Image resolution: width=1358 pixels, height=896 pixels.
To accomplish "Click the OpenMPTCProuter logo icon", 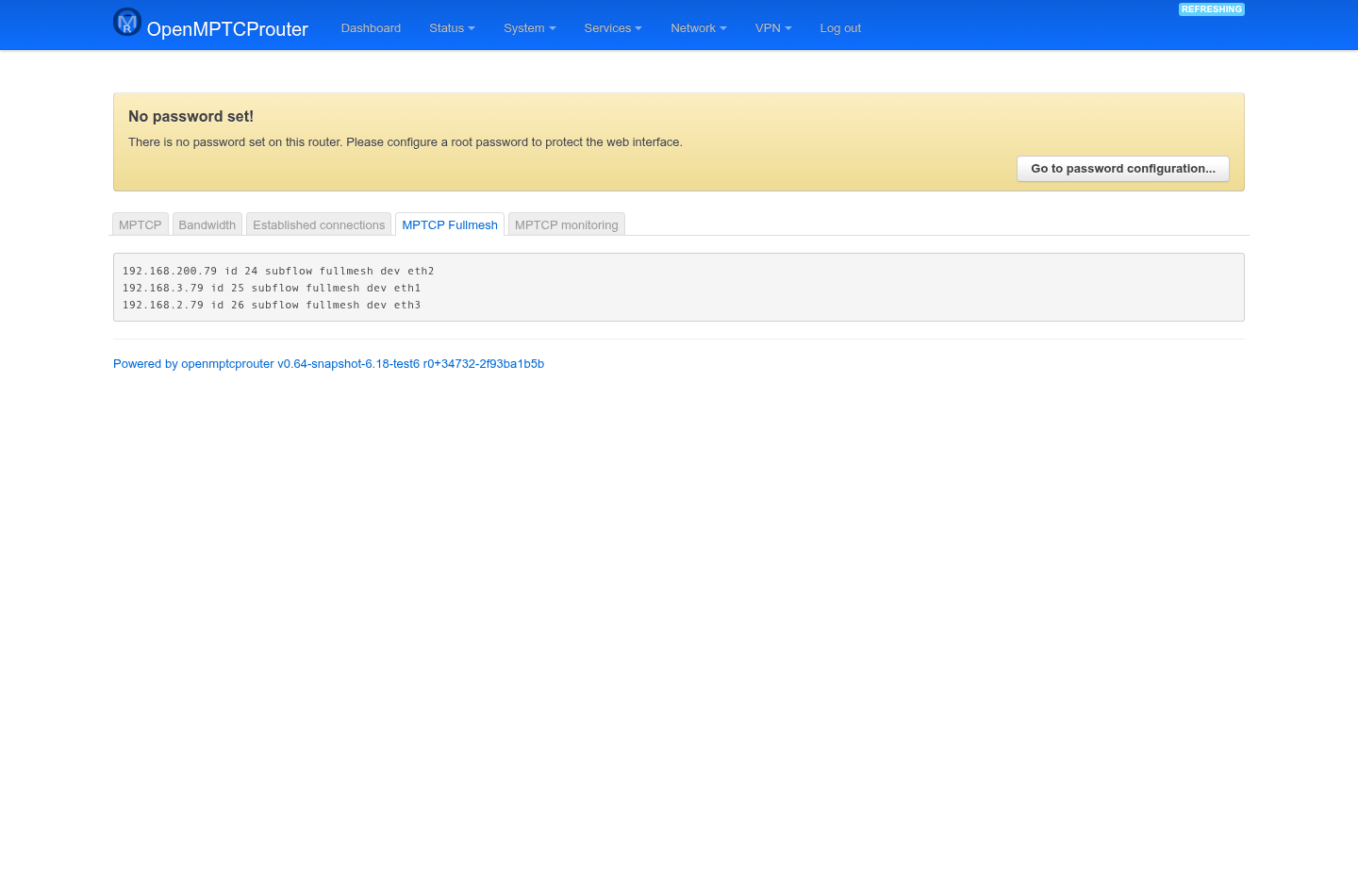I will (x=127, y=22).
